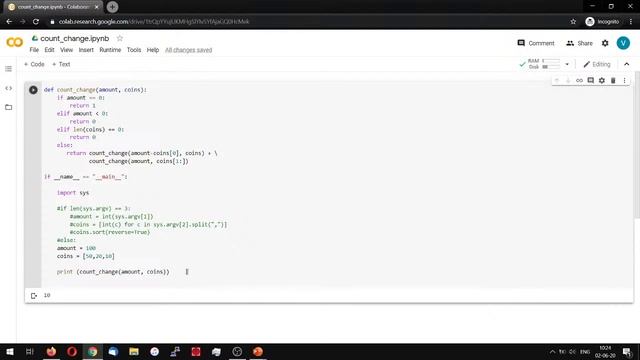This screenshot has width=640, height=360.
Task: Click the Incognito profile indicator
Action: click(602, 22)
